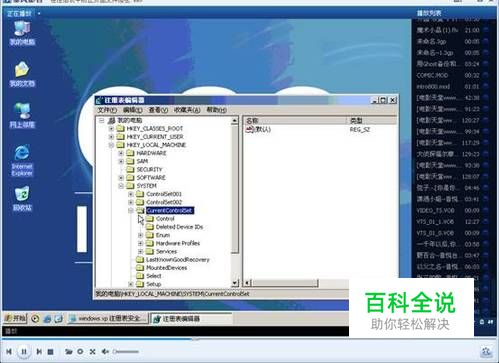Open the 帮助(H) menu in Registry Editor
Image resolution: width=499 pixels, height=363 pixels.
[217, 110]
